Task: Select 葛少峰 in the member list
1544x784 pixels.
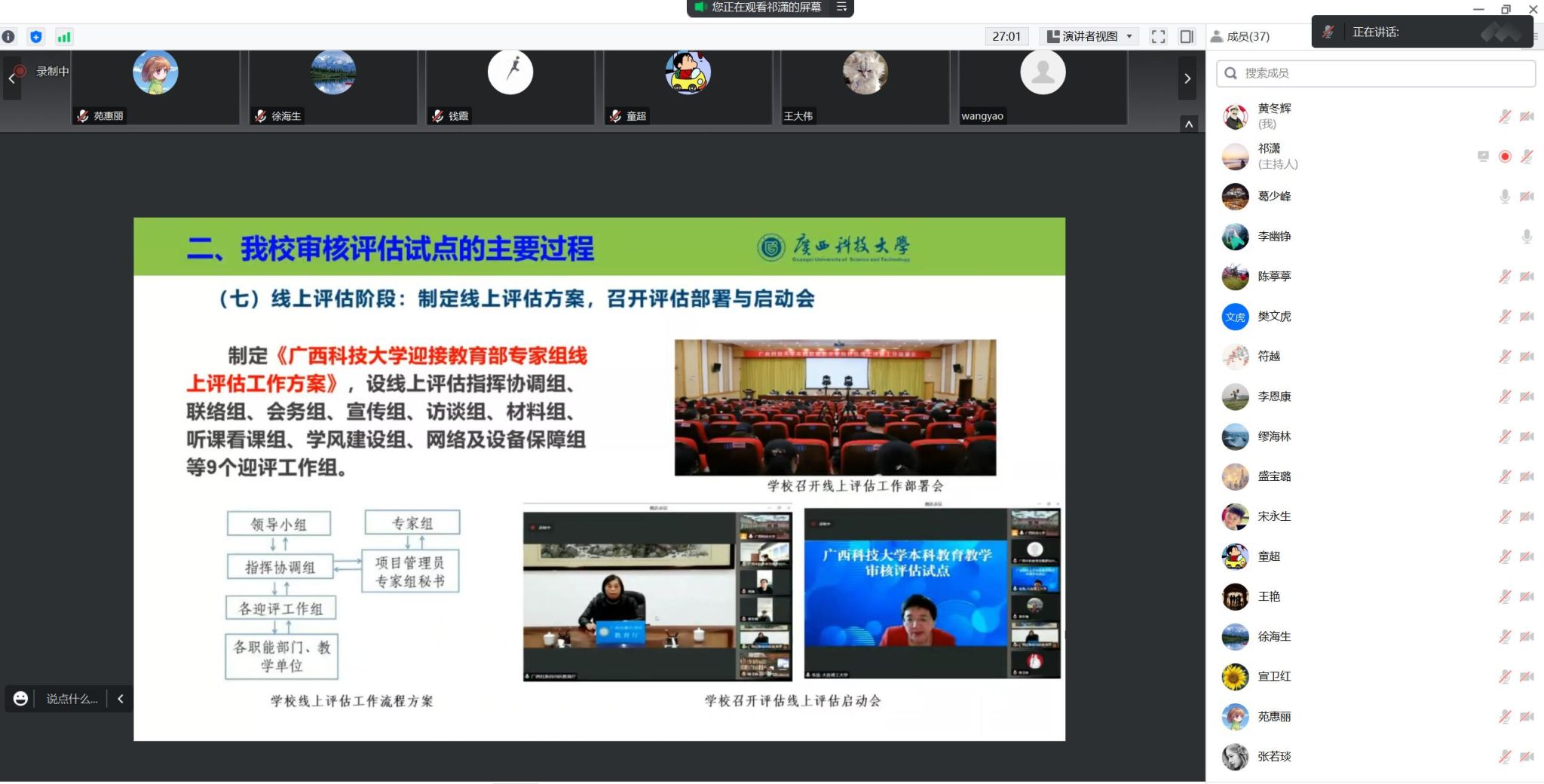Action: (1274, 196)
